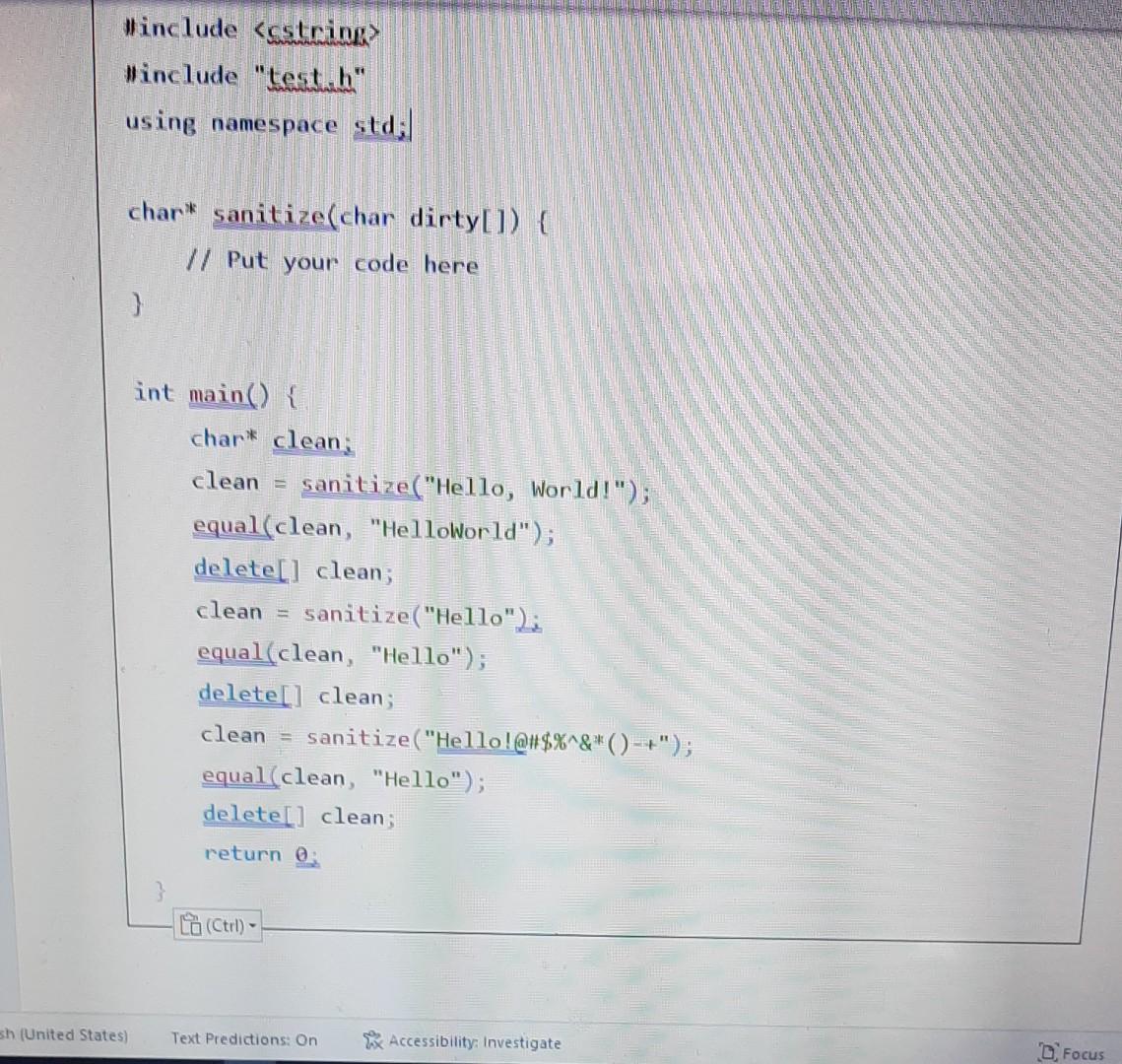Click the char* clean declaration
This screenshot has height=1064, width=1122.
pos(271,439)
